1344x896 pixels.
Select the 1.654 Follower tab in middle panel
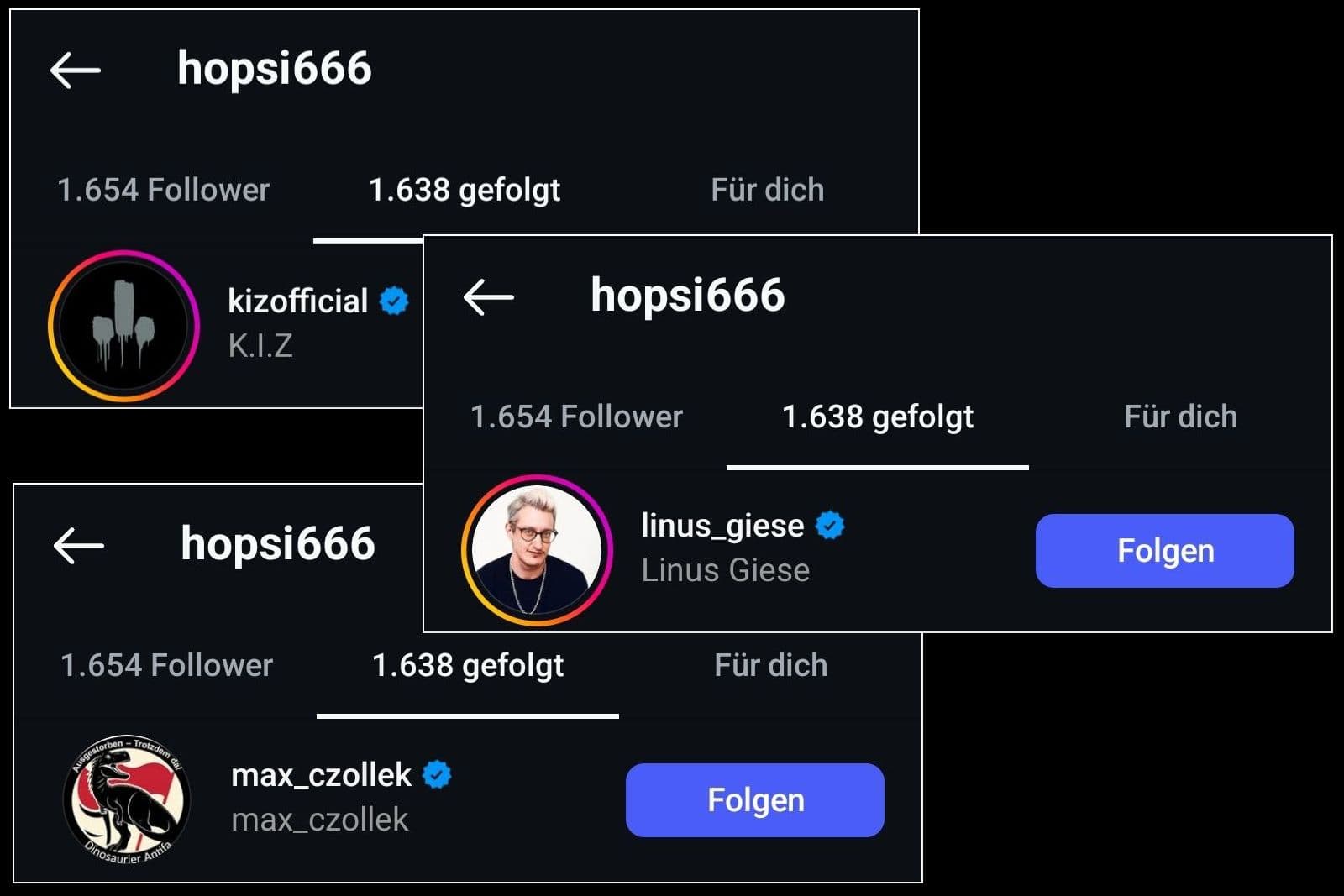pos(576,417)
